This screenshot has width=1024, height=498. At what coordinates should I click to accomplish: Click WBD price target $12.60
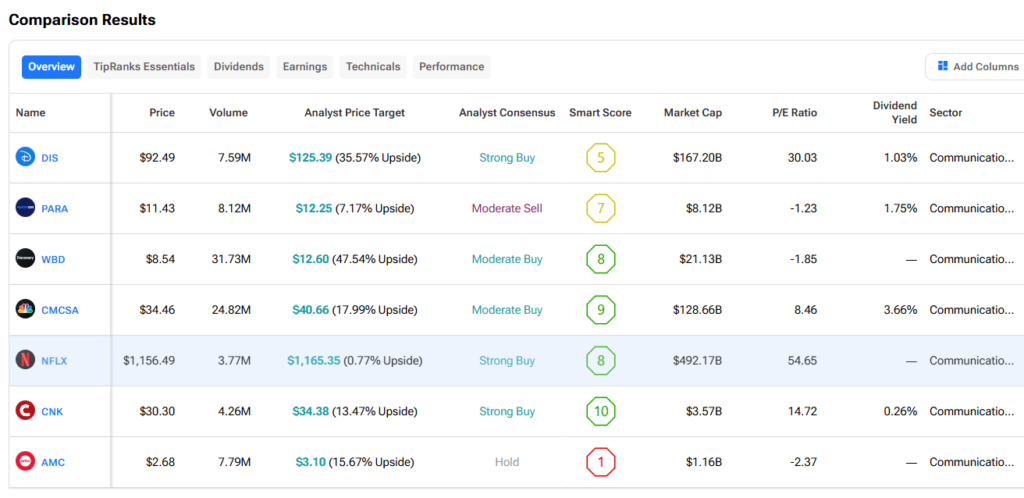click(310, 259)
